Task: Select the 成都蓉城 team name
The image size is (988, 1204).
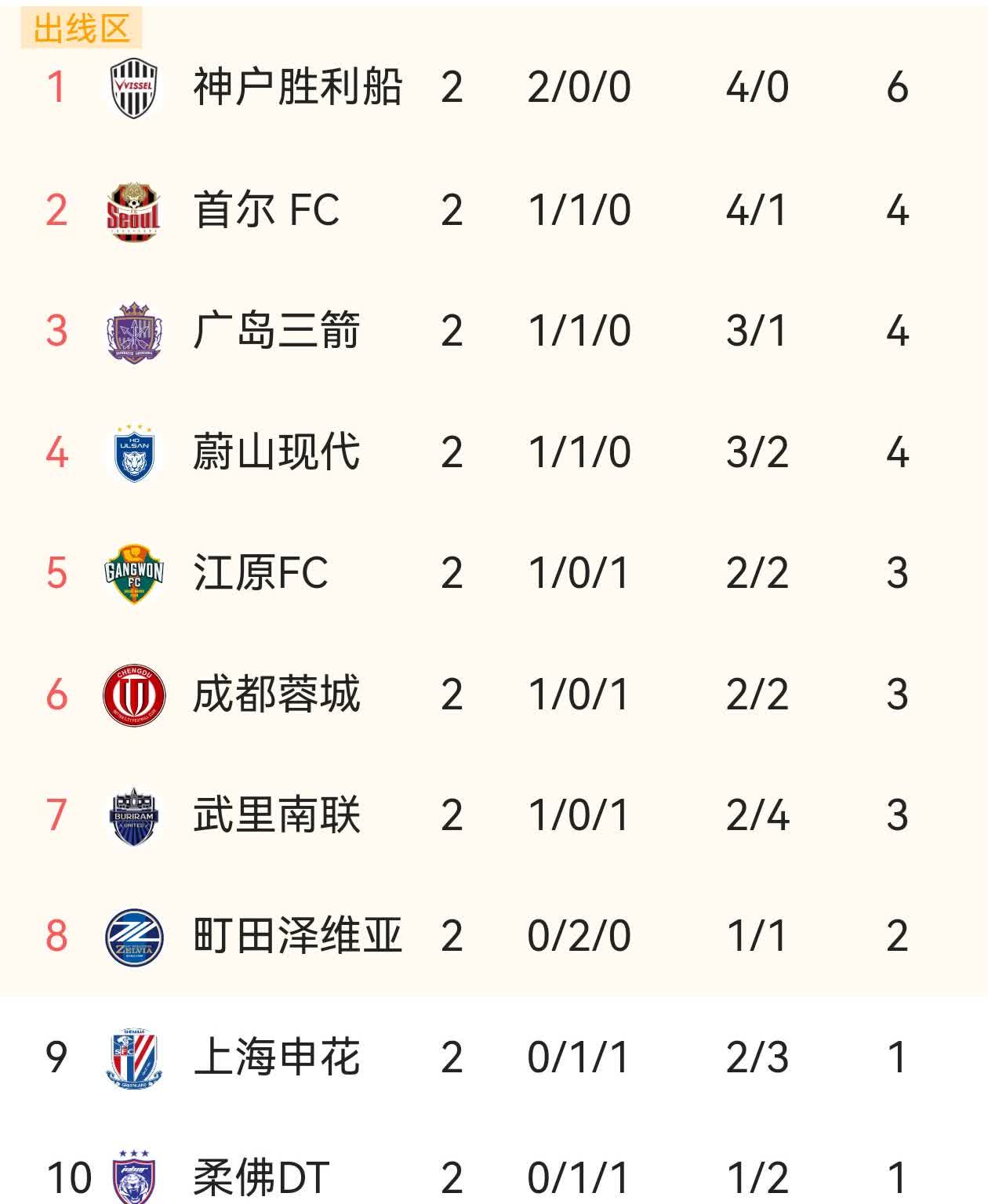Action: 277,694
